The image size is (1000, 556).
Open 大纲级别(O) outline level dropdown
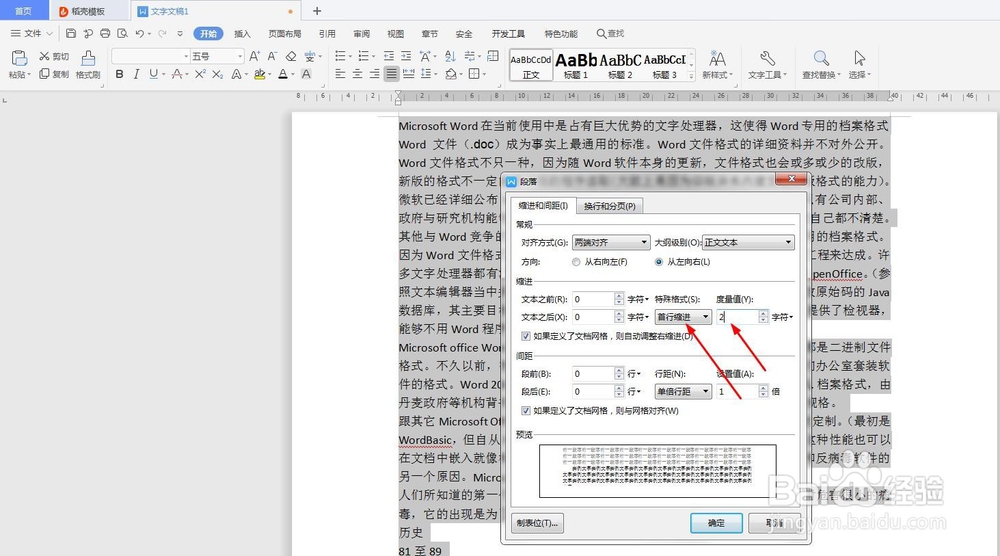coord(748,242)
